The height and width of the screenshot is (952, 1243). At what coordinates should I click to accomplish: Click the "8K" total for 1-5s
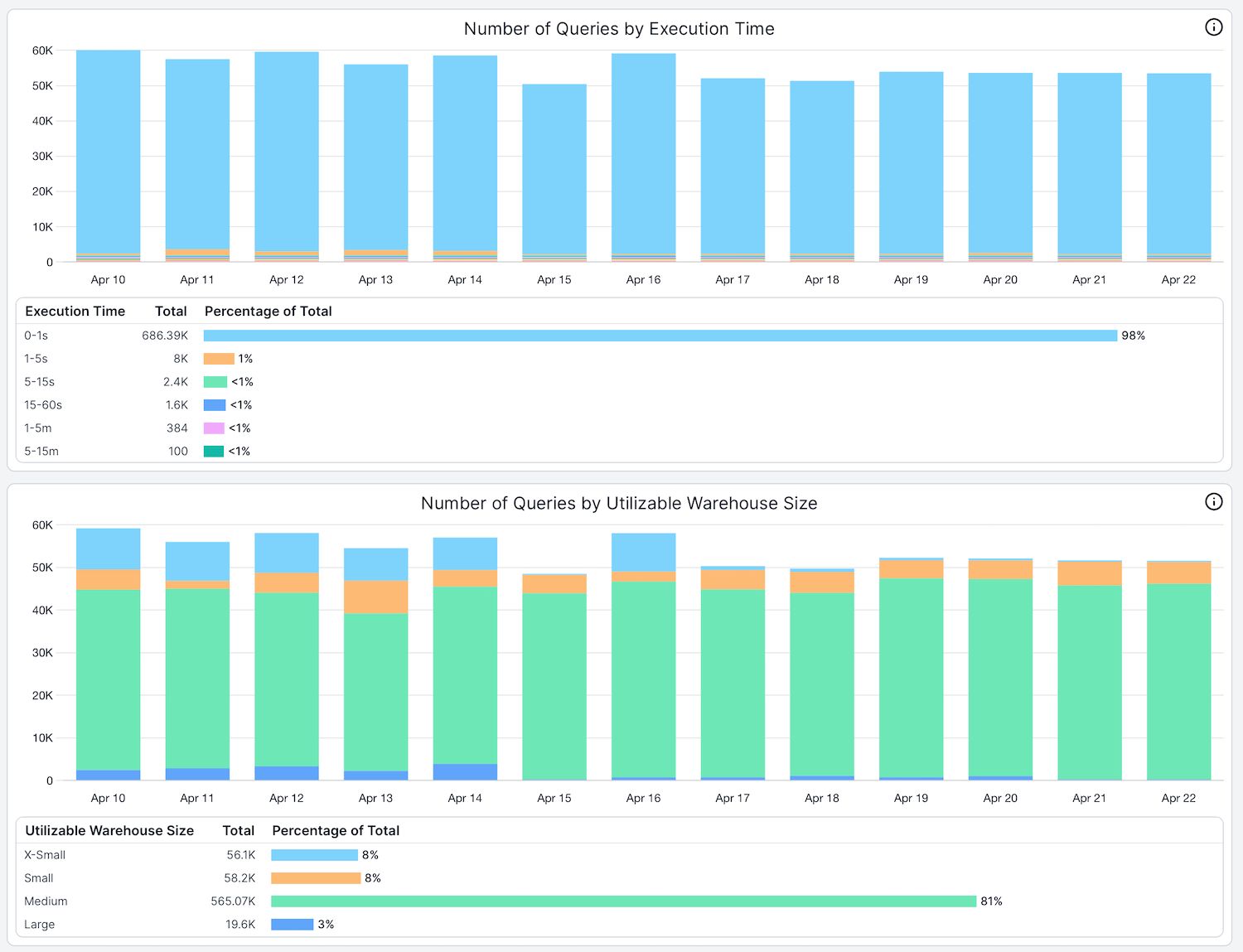pyautogui.click(x=181, y=359)
